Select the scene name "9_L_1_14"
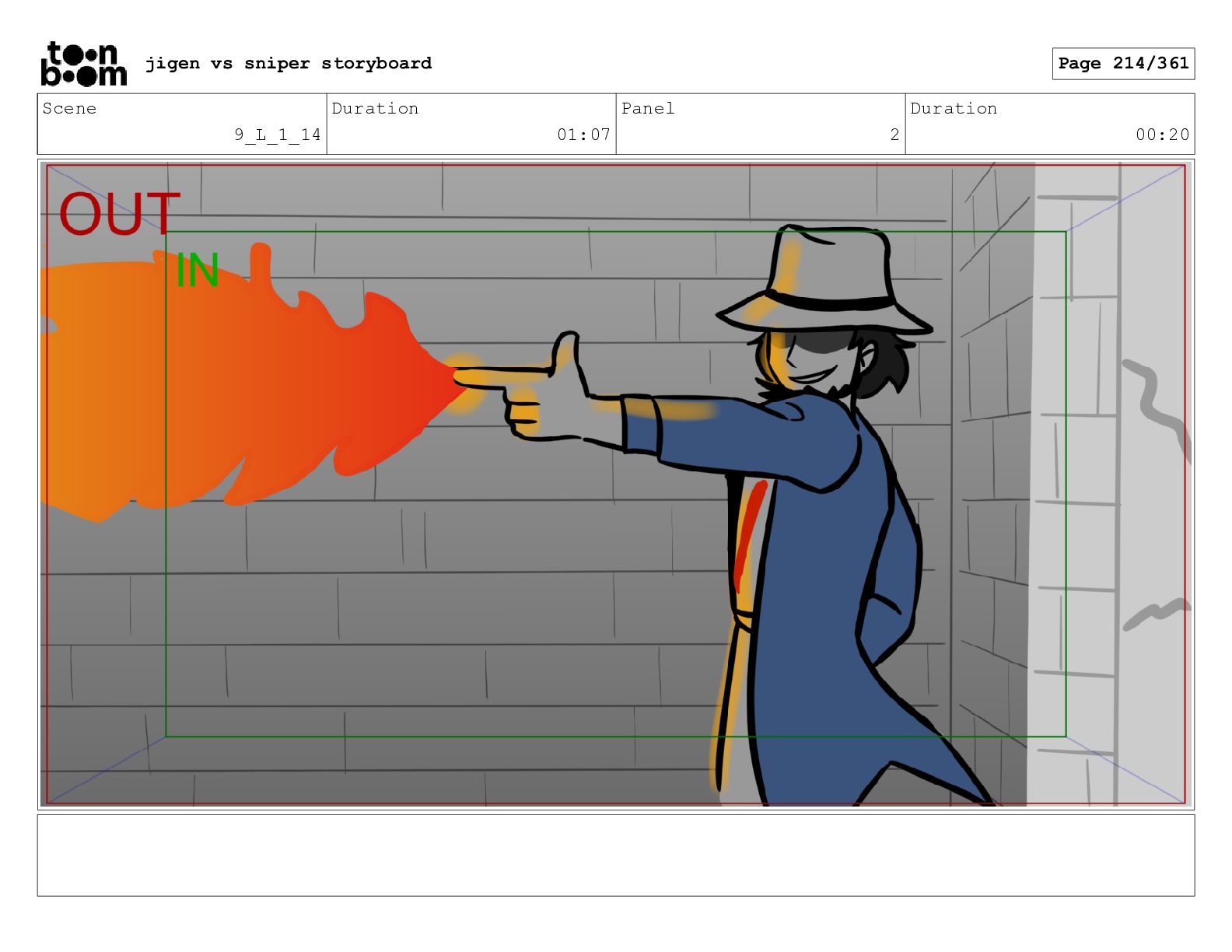The image size is (1232, 952). tap(278, 135)
